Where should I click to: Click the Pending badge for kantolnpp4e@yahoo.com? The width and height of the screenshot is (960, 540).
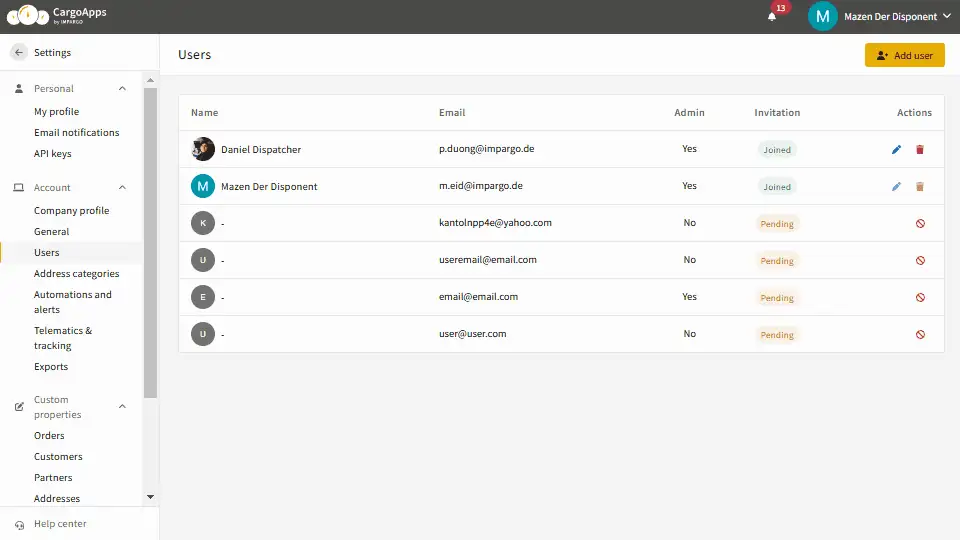[777, 224]
